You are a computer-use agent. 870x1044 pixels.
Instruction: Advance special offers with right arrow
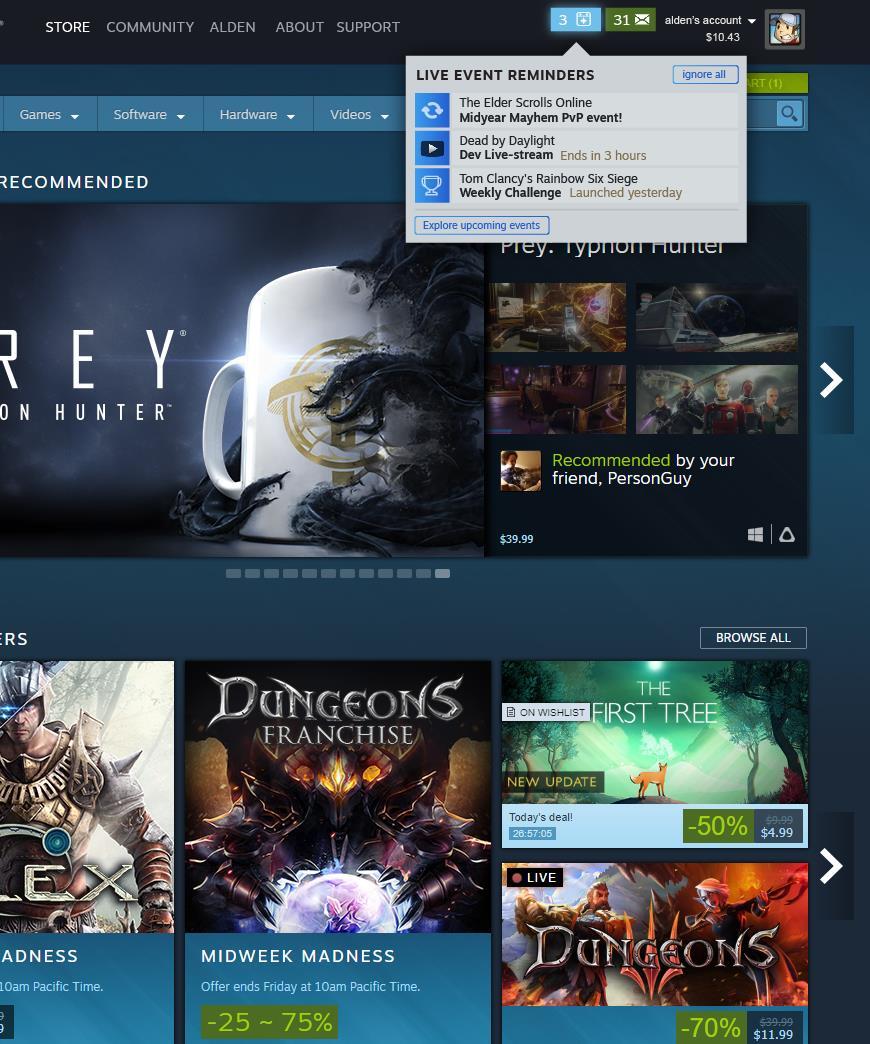point(831,866)
